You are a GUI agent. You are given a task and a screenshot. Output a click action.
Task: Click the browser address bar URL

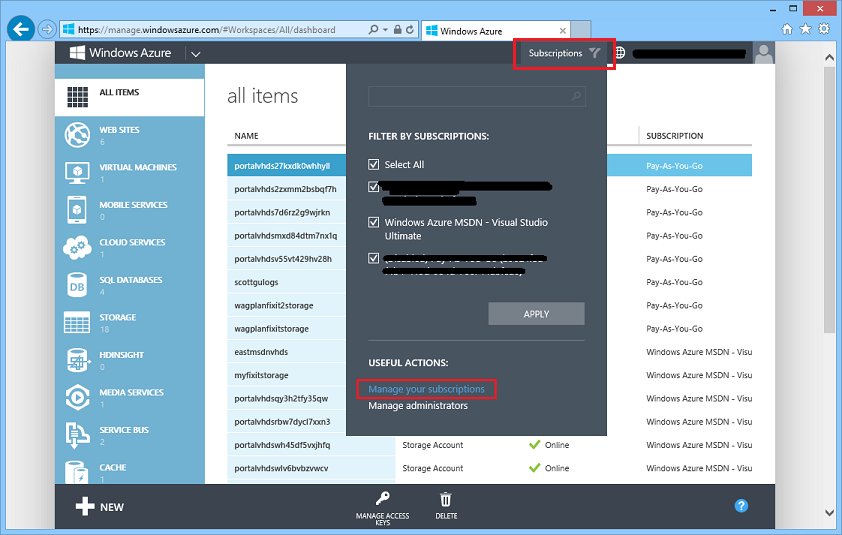[x=207, y=30]
